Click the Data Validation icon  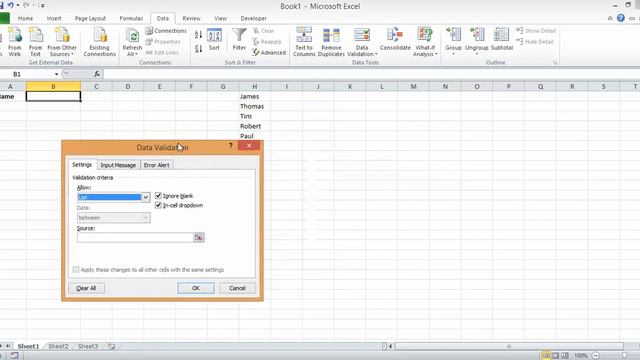pos(362,36)
